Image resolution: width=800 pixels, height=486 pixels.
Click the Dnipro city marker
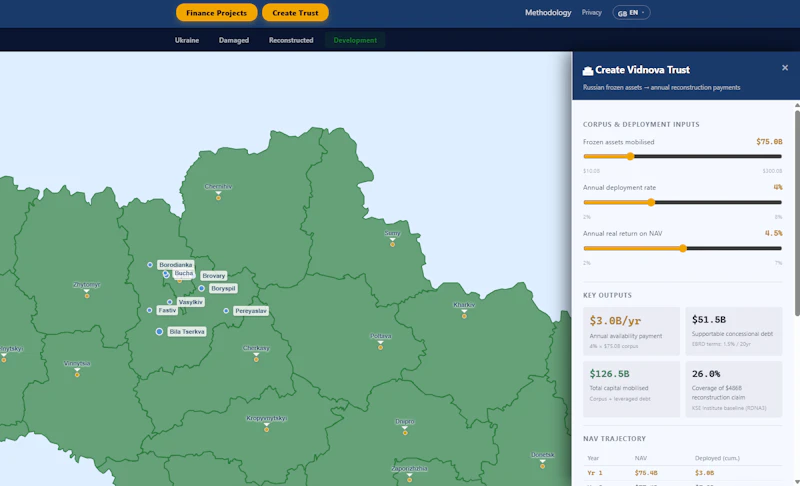pos(405,433)
